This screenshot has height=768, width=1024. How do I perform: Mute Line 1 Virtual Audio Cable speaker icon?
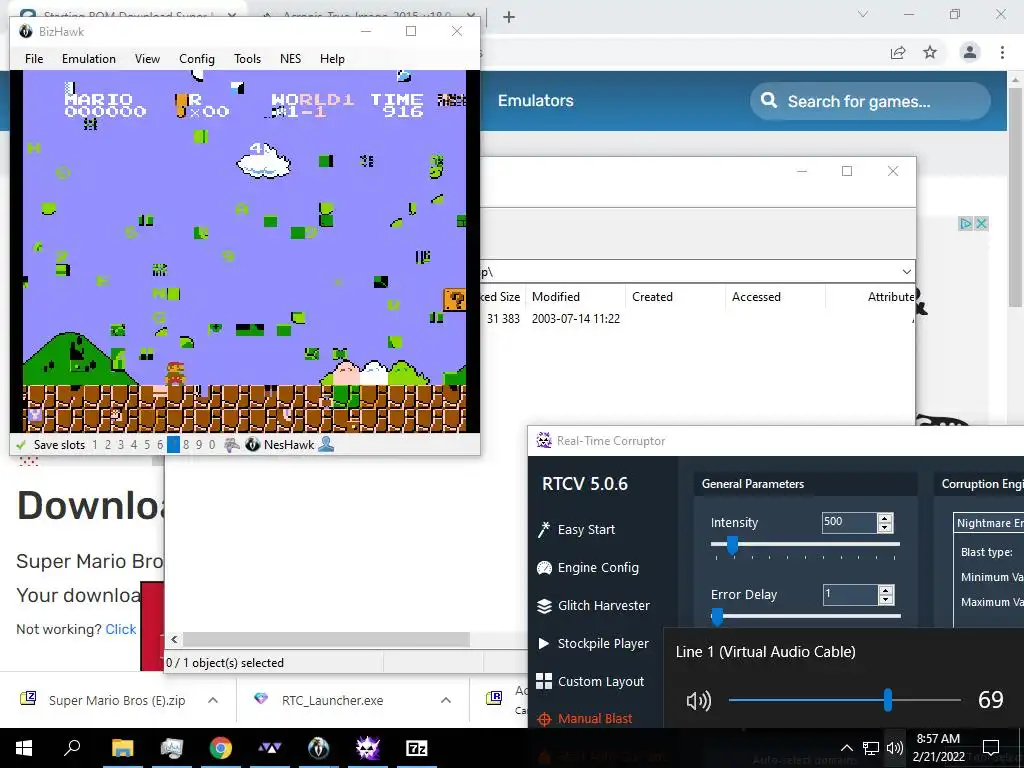click(x=698, y=701)
